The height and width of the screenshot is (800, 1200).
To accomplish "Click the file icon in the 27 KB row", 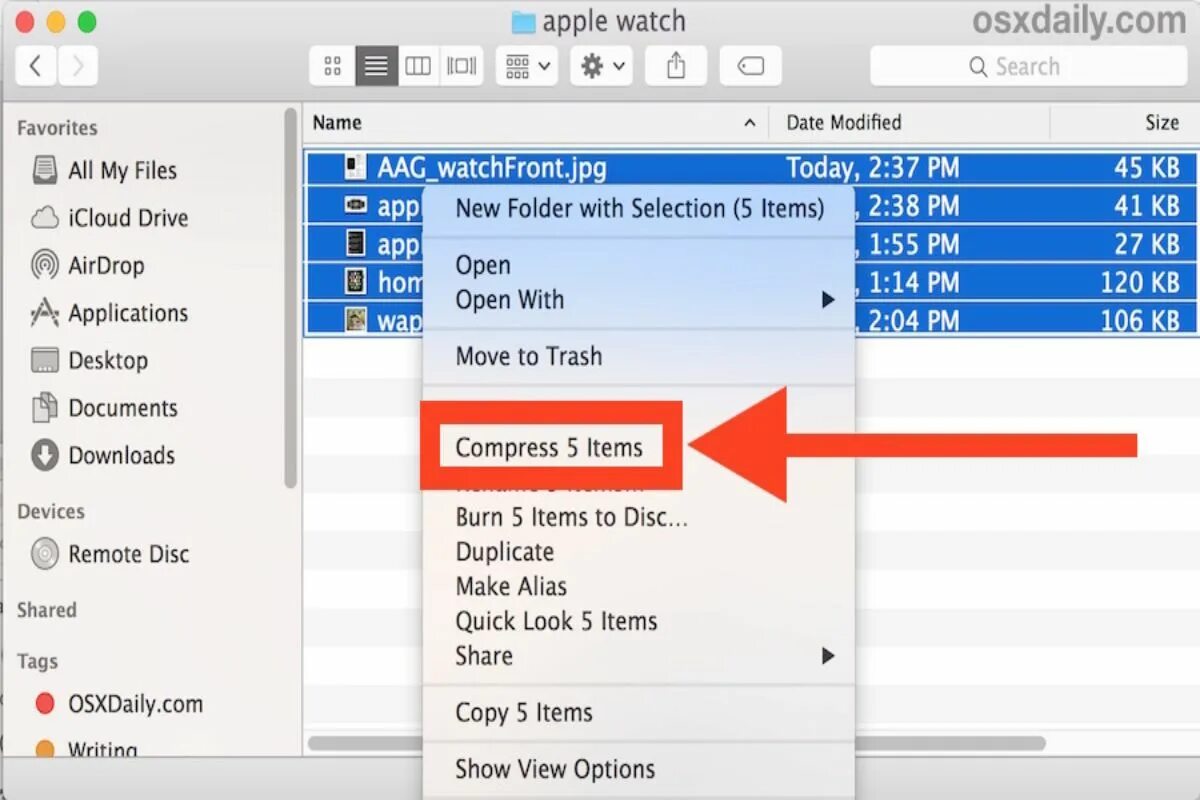I will pos(356,243).
